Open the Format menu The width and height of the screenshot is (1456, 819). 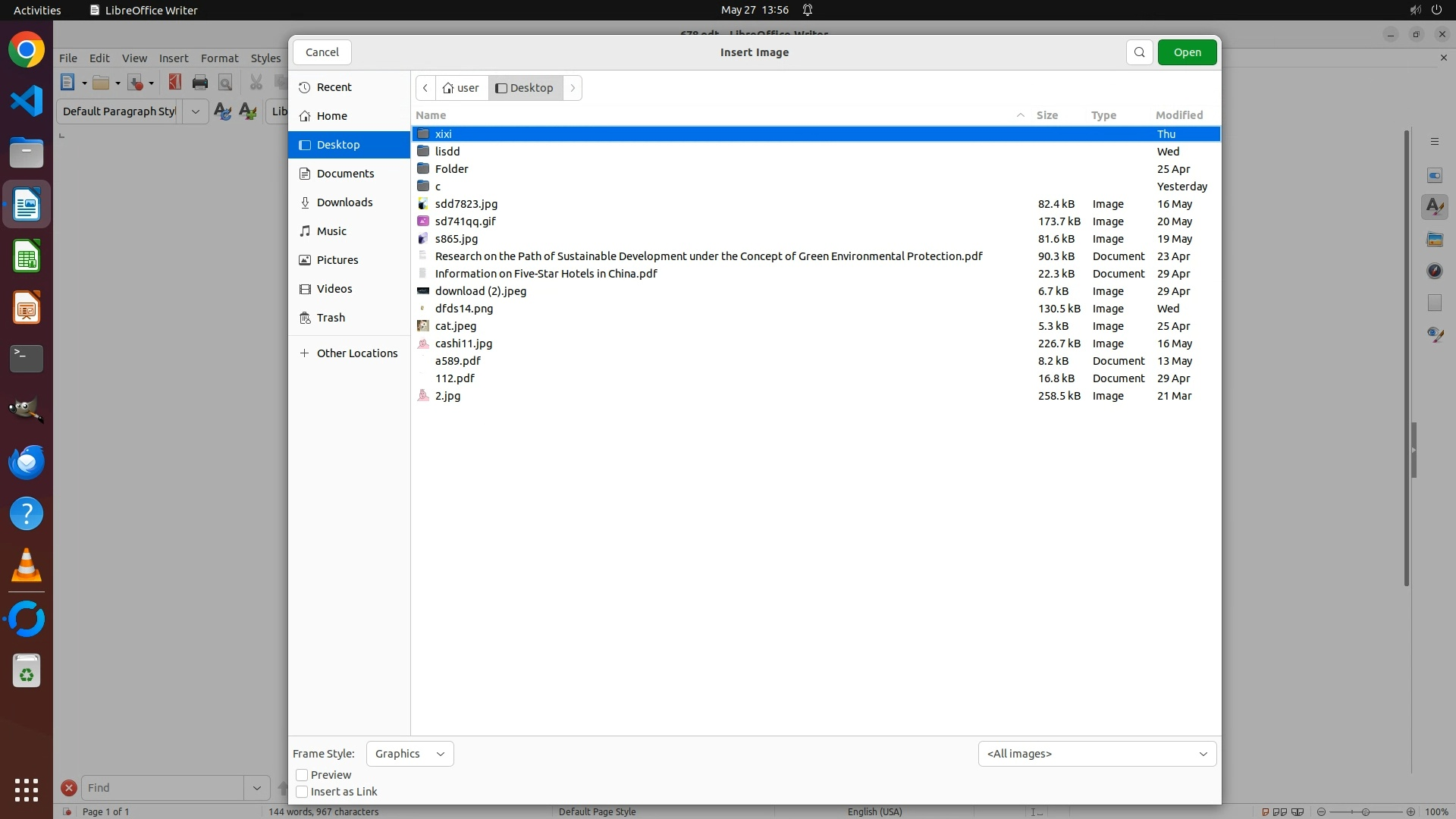pyautogui.click(x=219, y=58)
